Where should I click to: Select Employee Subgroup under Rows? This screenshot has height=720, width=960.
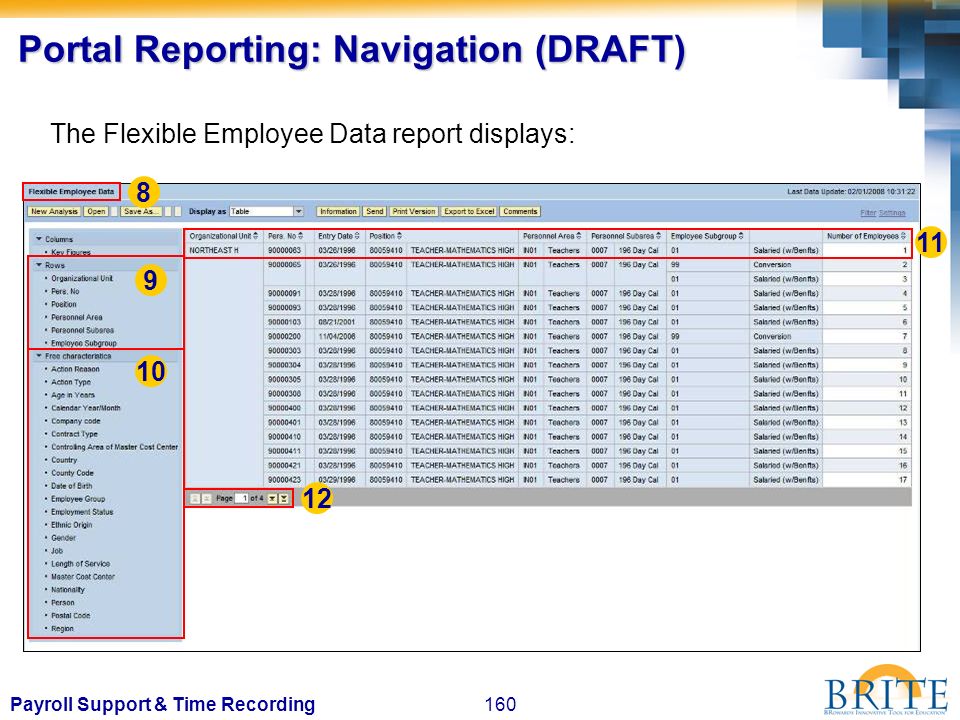(x=84, y=343)
